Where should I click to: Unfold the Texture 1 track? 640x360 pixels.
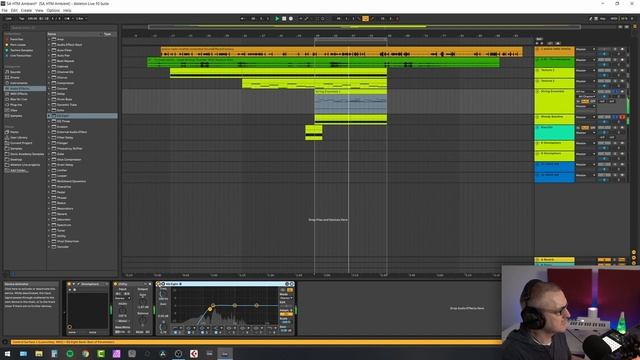538,70
